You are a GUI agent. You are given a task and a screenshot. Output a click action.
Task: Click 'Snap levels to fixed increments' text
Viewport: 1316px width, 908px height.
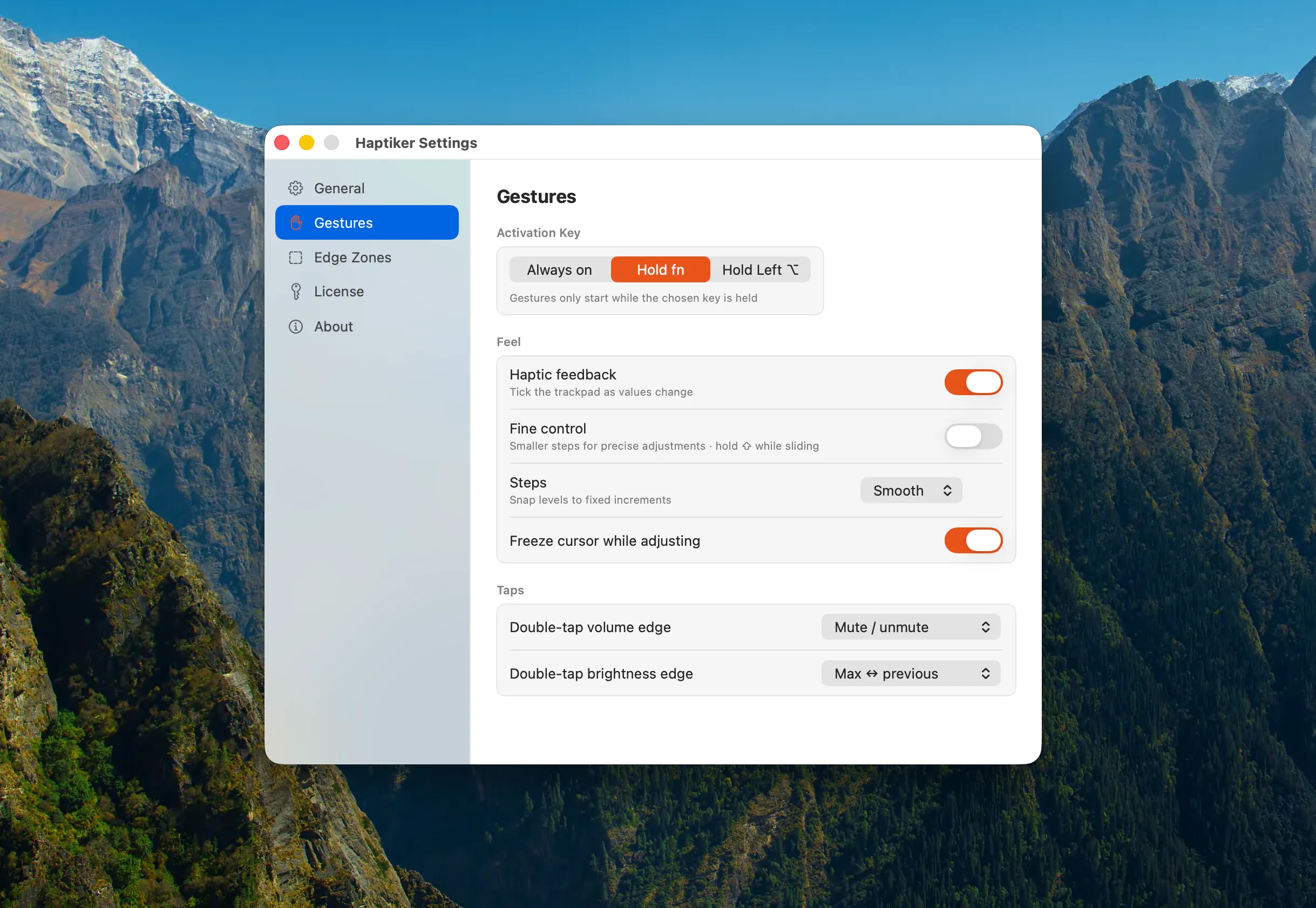(590, 500)
